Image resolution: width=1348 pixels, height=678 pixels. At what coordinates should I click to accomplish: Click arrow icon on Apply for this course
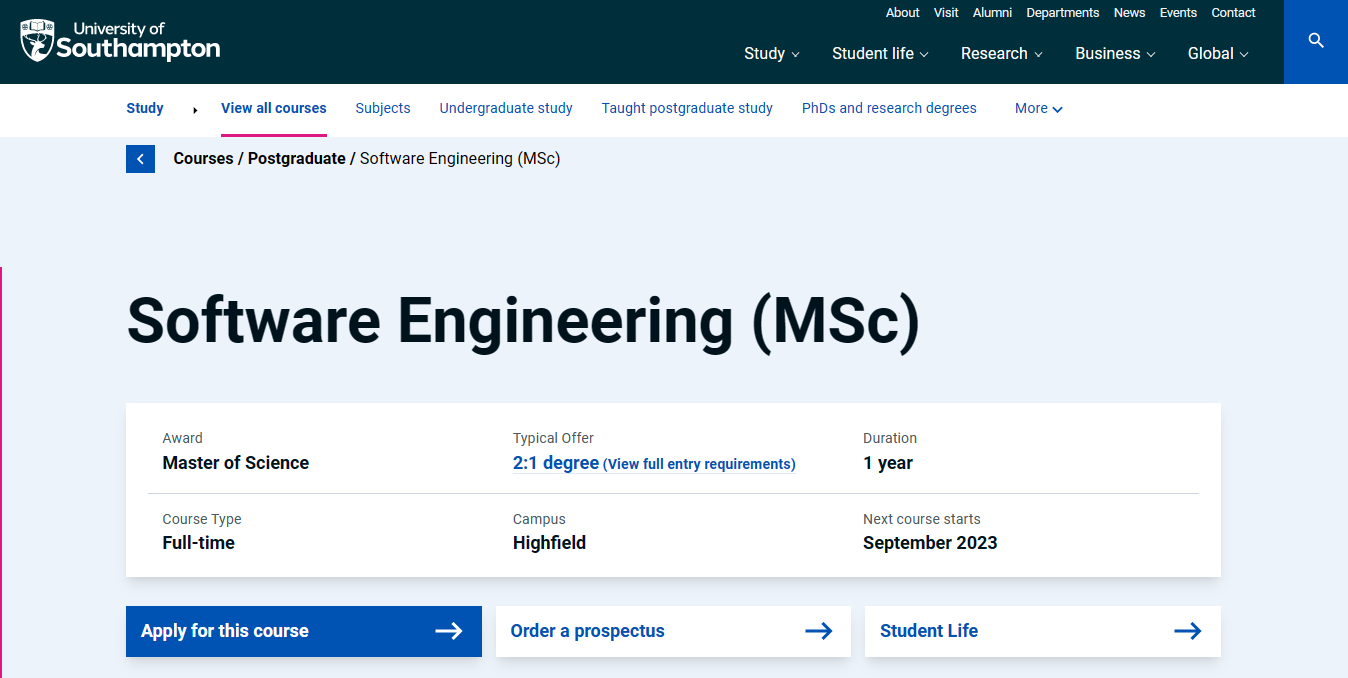[x=449, y=631]
